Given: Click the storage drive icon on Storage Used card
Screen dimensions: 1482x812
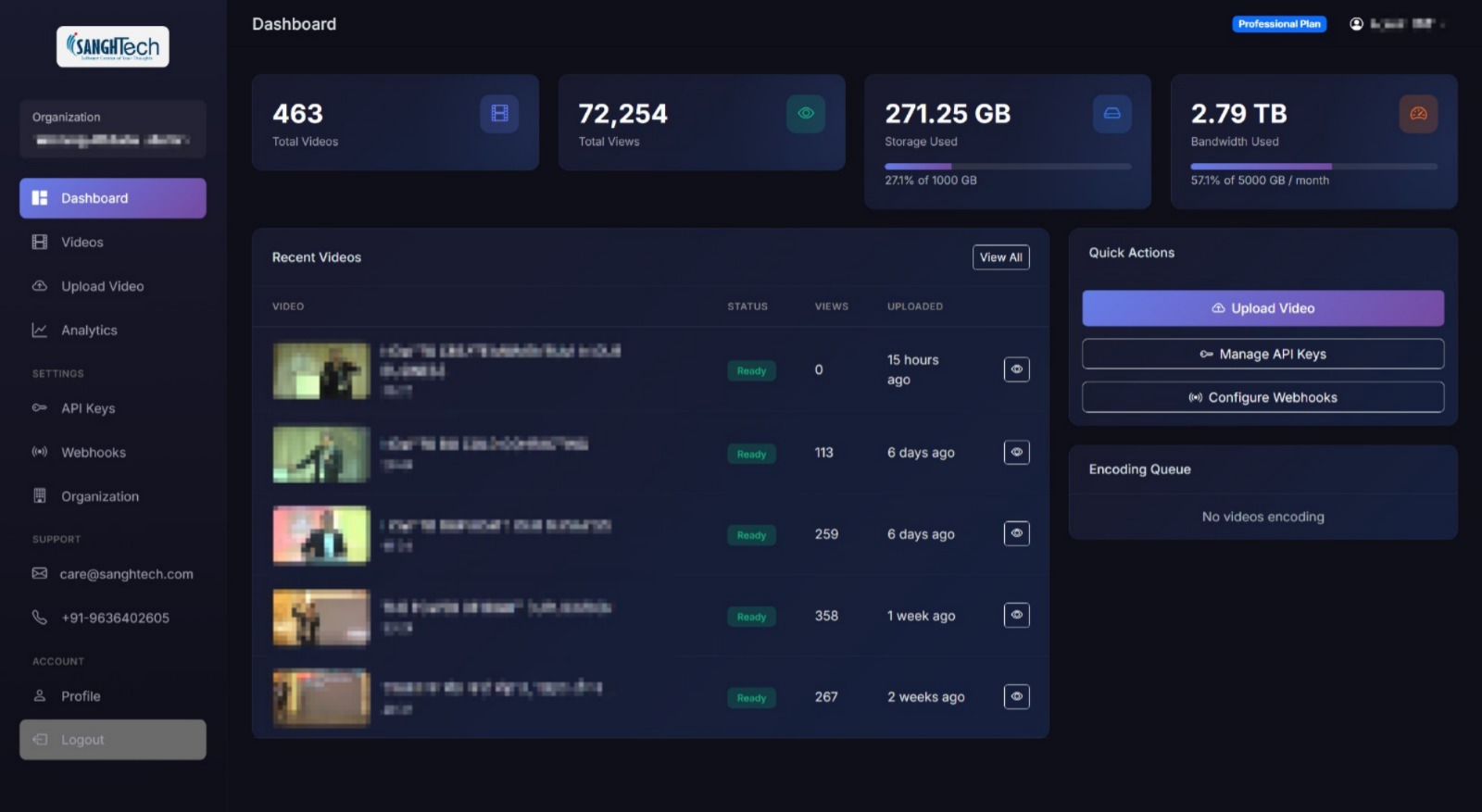Looking at the screenshot, I should [1111, 114].
